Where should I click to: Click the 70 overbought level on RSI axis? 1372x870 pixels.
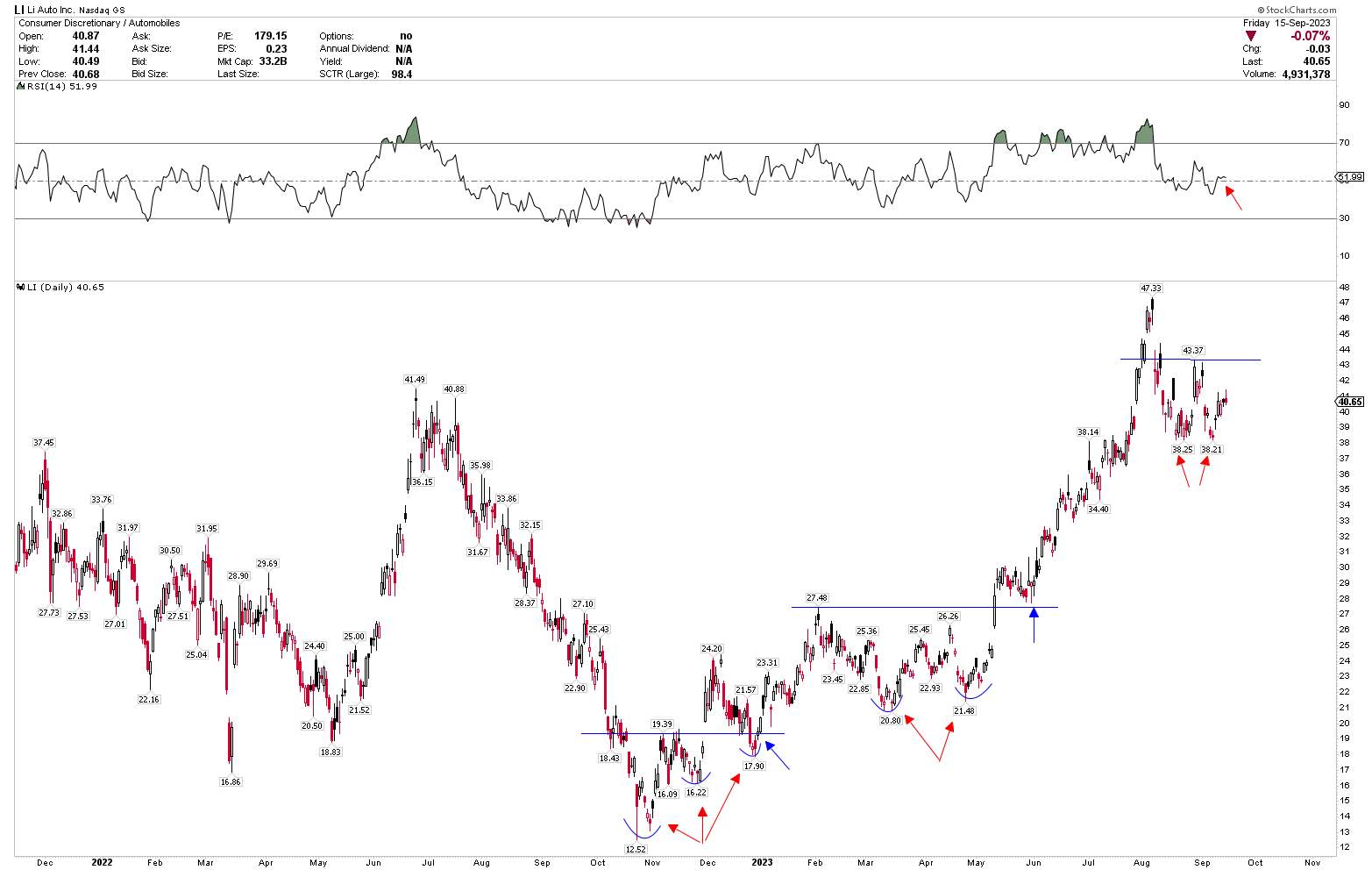tap(1343, 143)
